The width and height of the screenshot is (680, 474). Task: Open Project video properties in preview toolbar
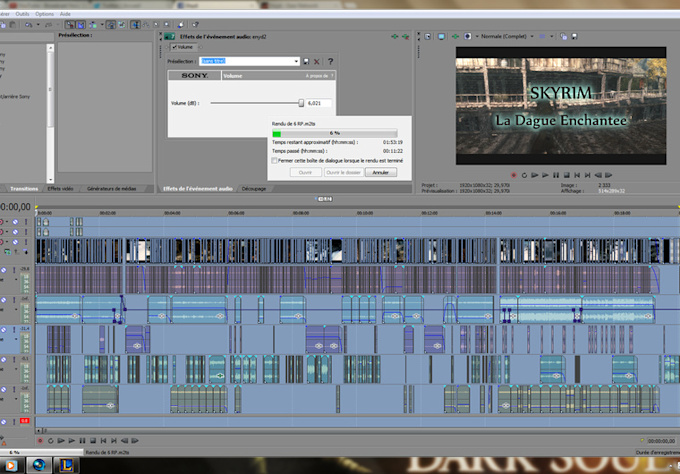point(427,36)
